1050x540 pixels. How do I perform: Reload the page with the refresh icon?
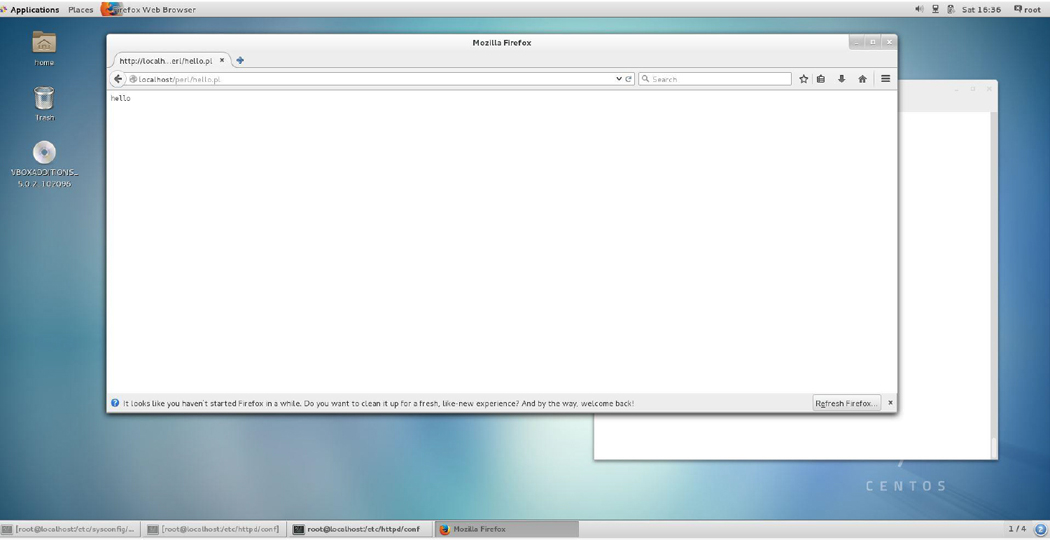[x=629, y=79]
